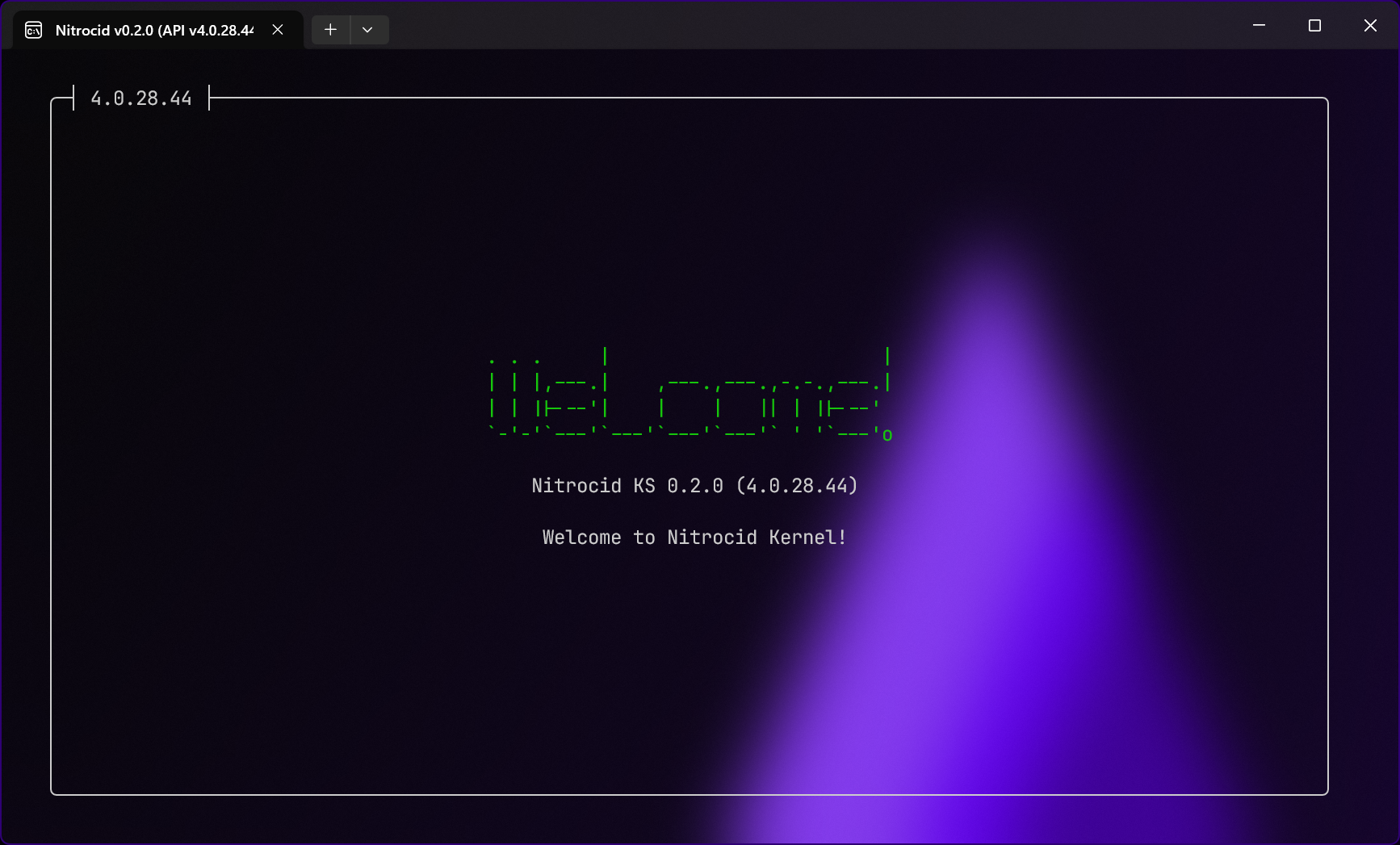Click the left vertical border of the frame

[51, 444]
